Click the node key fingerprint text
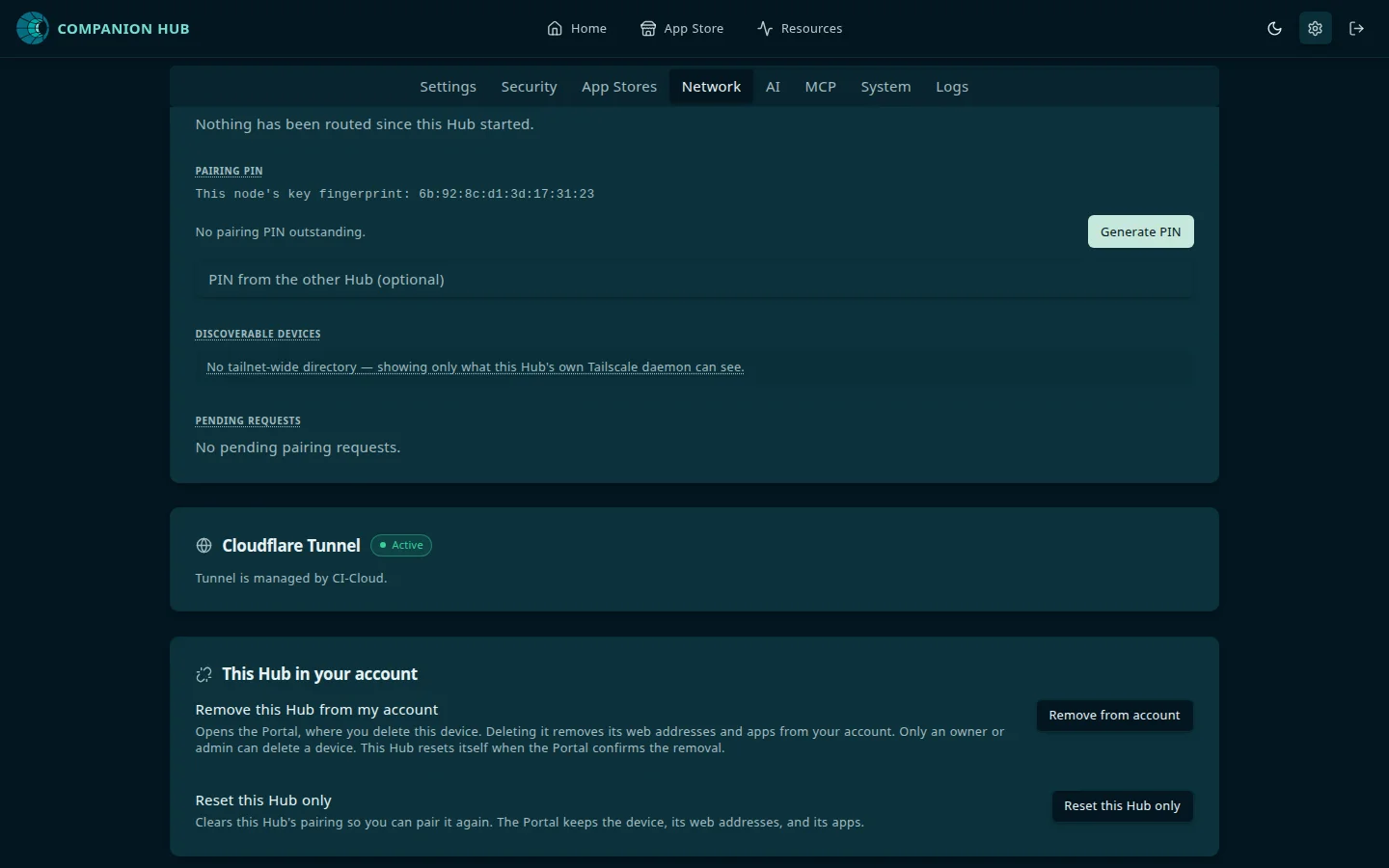 point(395,194)
